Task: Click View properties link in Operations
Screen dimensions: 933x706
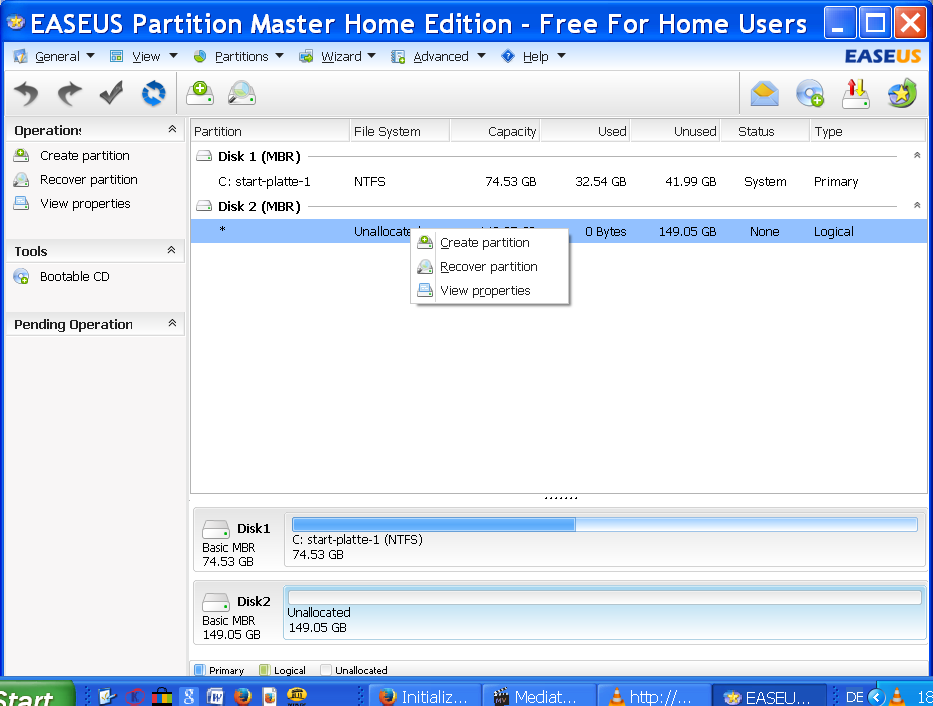Action: [85, 204]
